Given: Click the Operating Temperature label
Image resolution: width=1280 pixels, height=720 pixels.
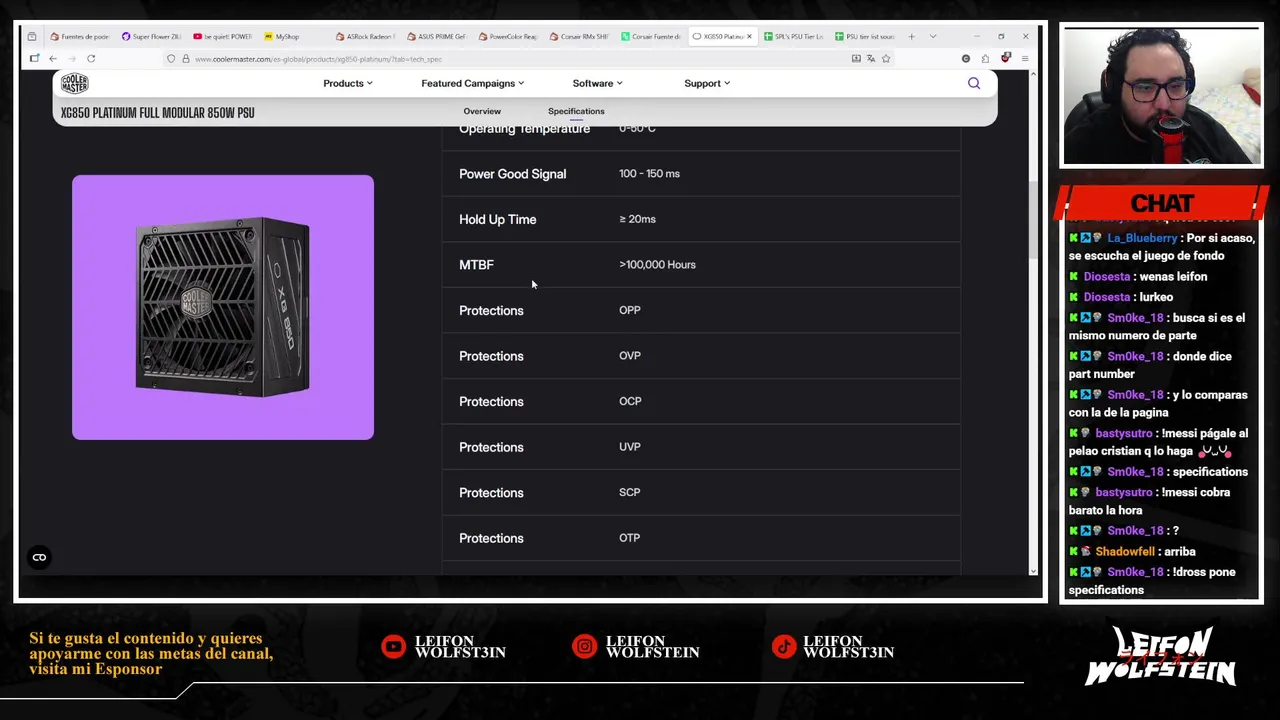Looking at the screenshot, I should click(x=524, y=129).
